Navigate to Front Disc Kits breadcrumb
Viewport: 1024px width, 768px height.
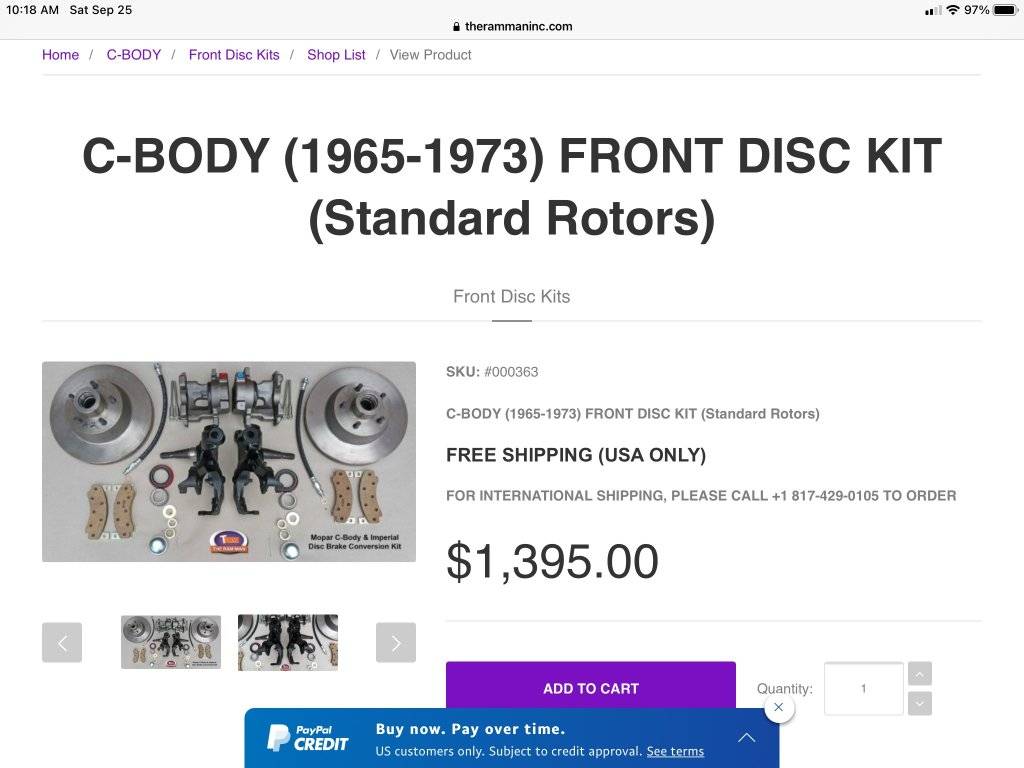(234, 55)
